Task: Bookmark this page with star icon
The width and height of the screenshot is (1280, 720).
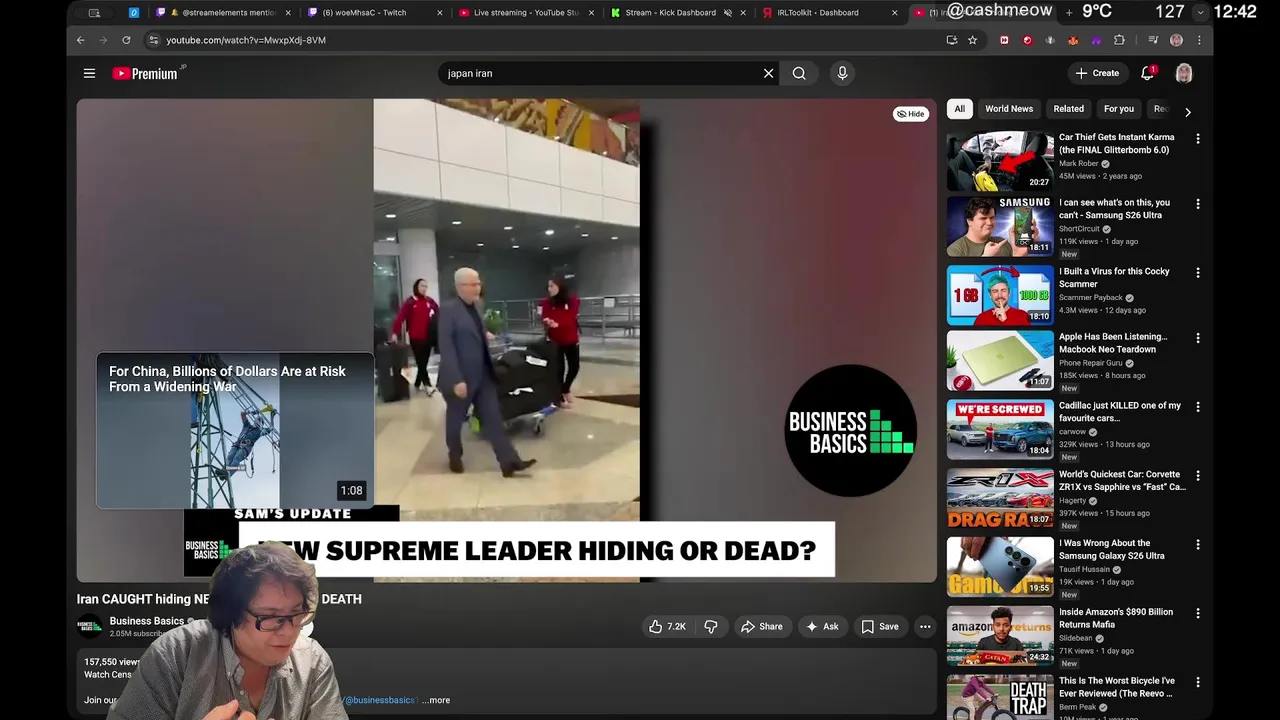Action: [x=972, y=40]
